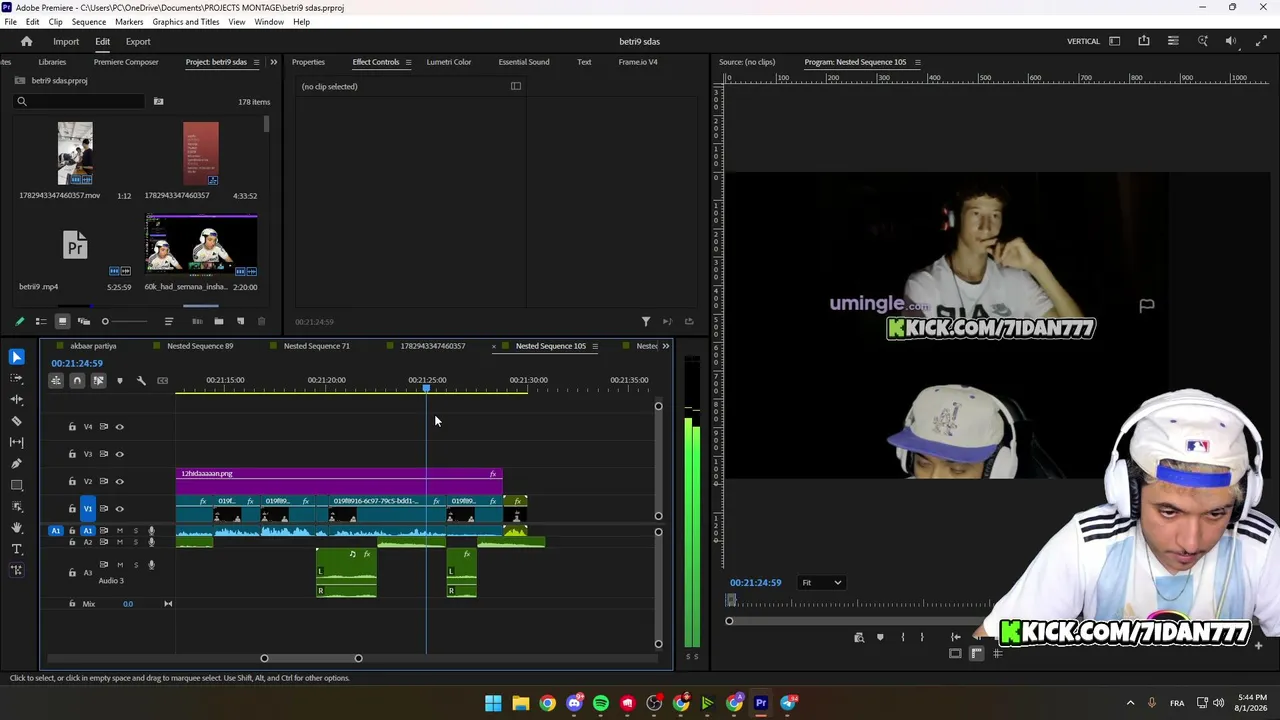Image resolution: width=1280 pixels, height=720 pixels.
Task: Select the Ripple Edit tool
Action: tap(17, 400)
